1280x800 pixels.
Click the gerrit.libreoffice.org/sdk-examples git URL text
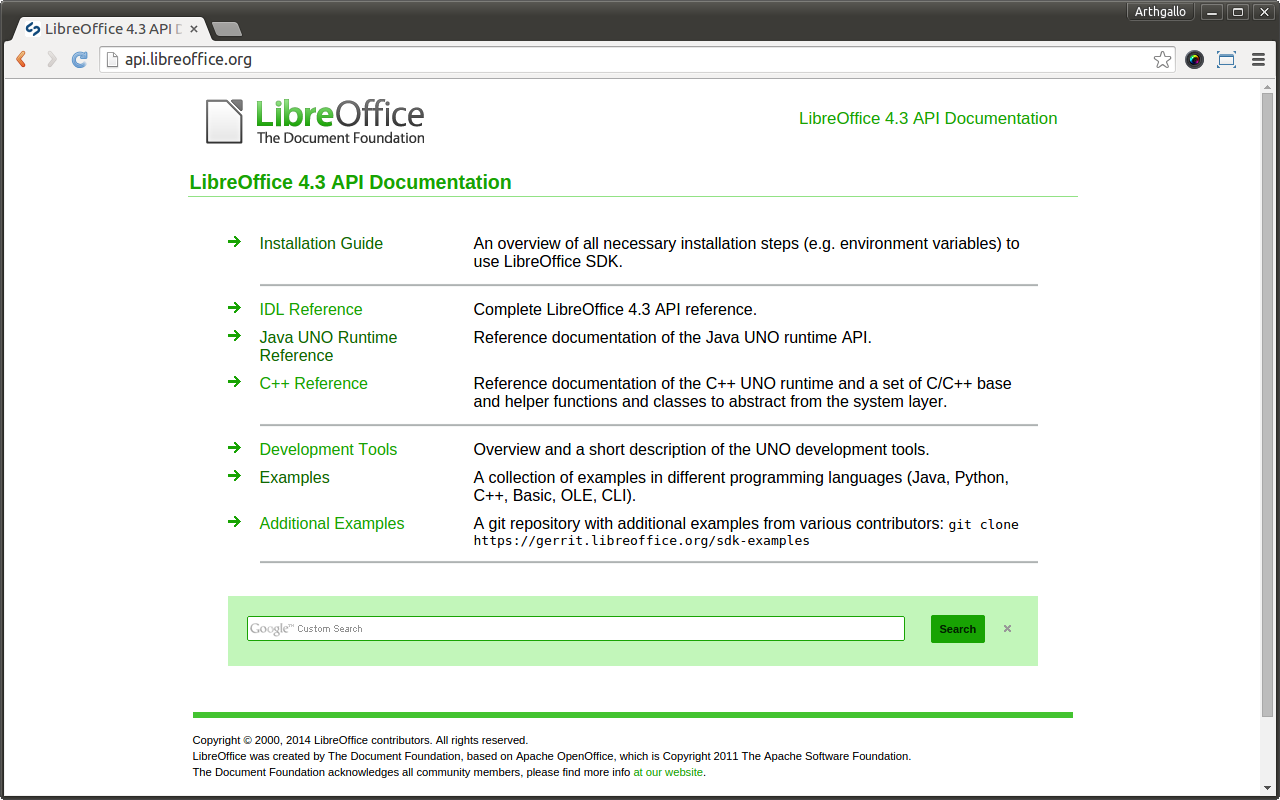point(641,541)
